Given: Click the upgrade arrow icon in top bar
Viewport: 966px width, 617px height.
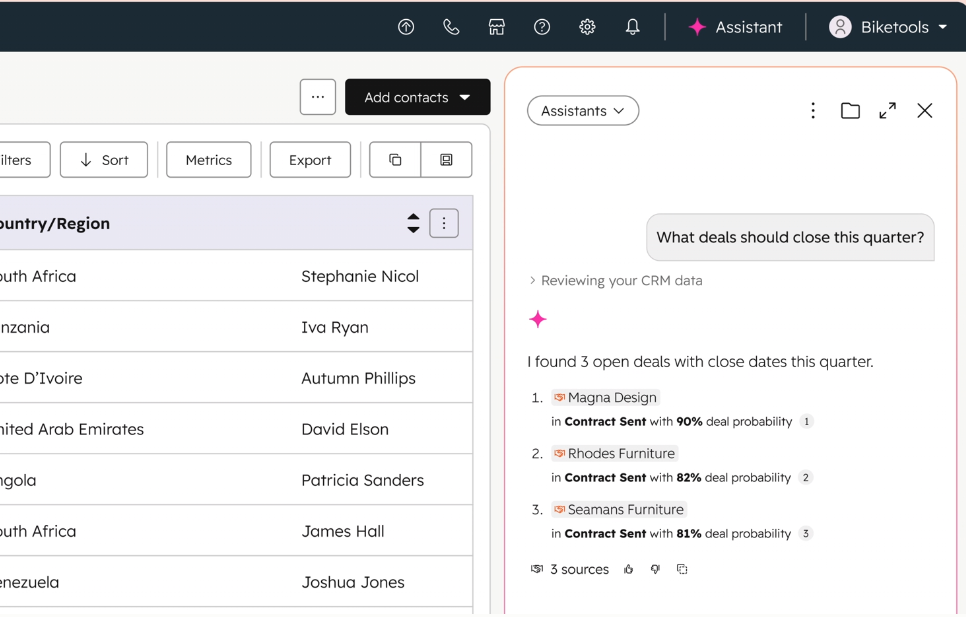Looking at the screenshot, I should tap(406, 27).
